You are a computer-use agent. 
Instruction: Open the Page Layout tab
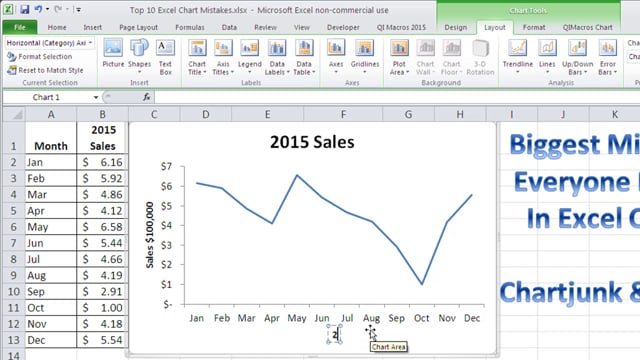tap(138, 27)
